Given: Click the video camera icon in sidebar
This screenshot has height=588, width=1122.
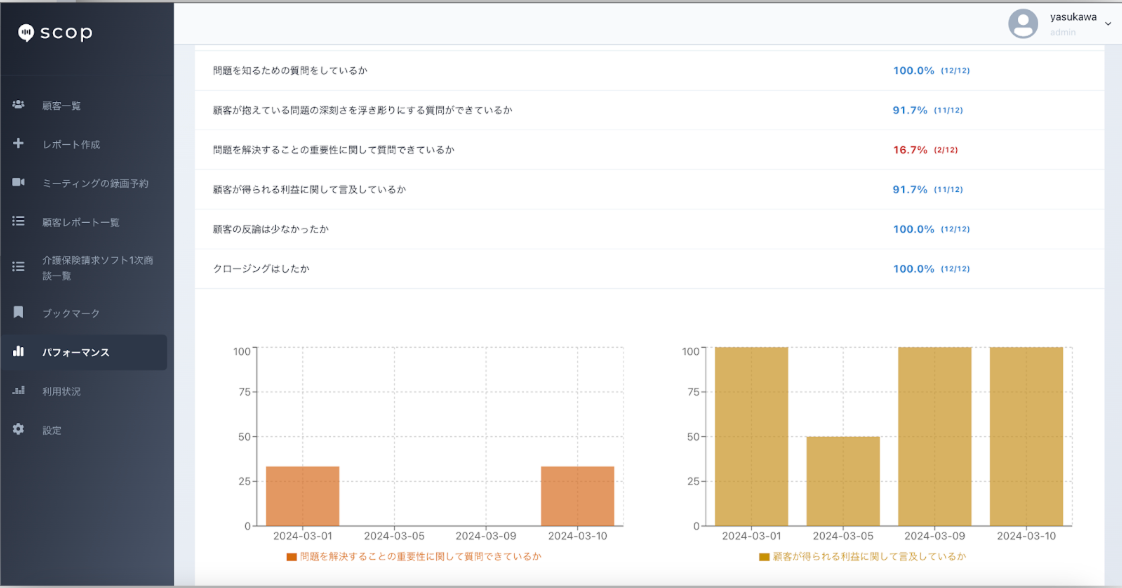Looking at the screenshot, I should [x=18, y=183].
